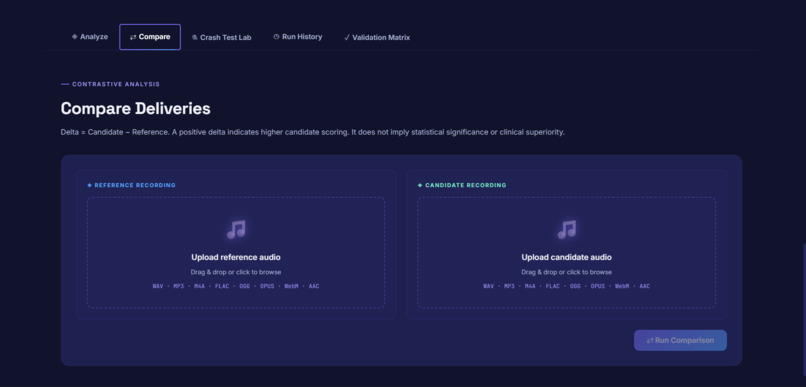Click the 'Compare Deliveries' heading
The height and width of the screenshot is (387, 806).
point(135,109)
